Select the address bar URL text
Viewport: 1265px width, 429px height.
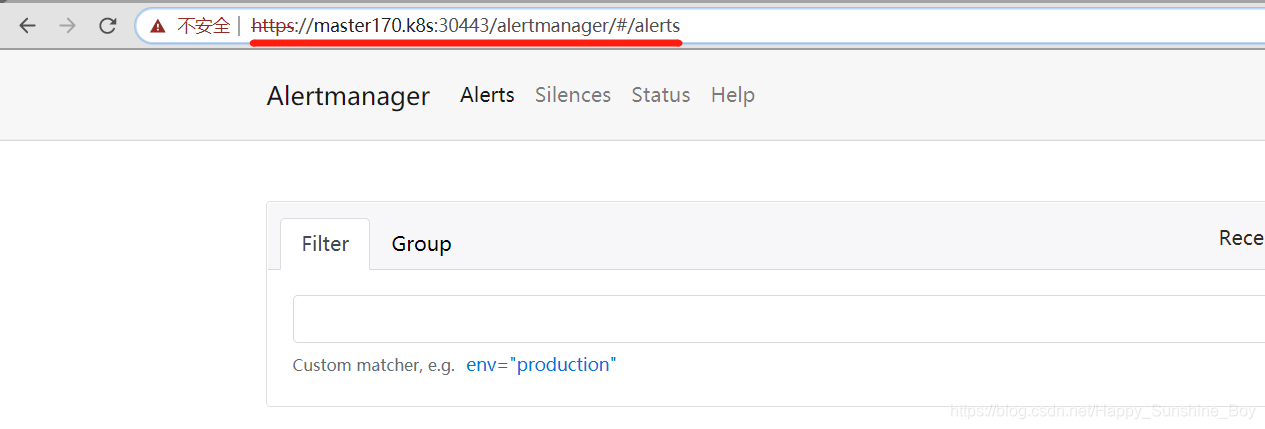coord(465,26)
